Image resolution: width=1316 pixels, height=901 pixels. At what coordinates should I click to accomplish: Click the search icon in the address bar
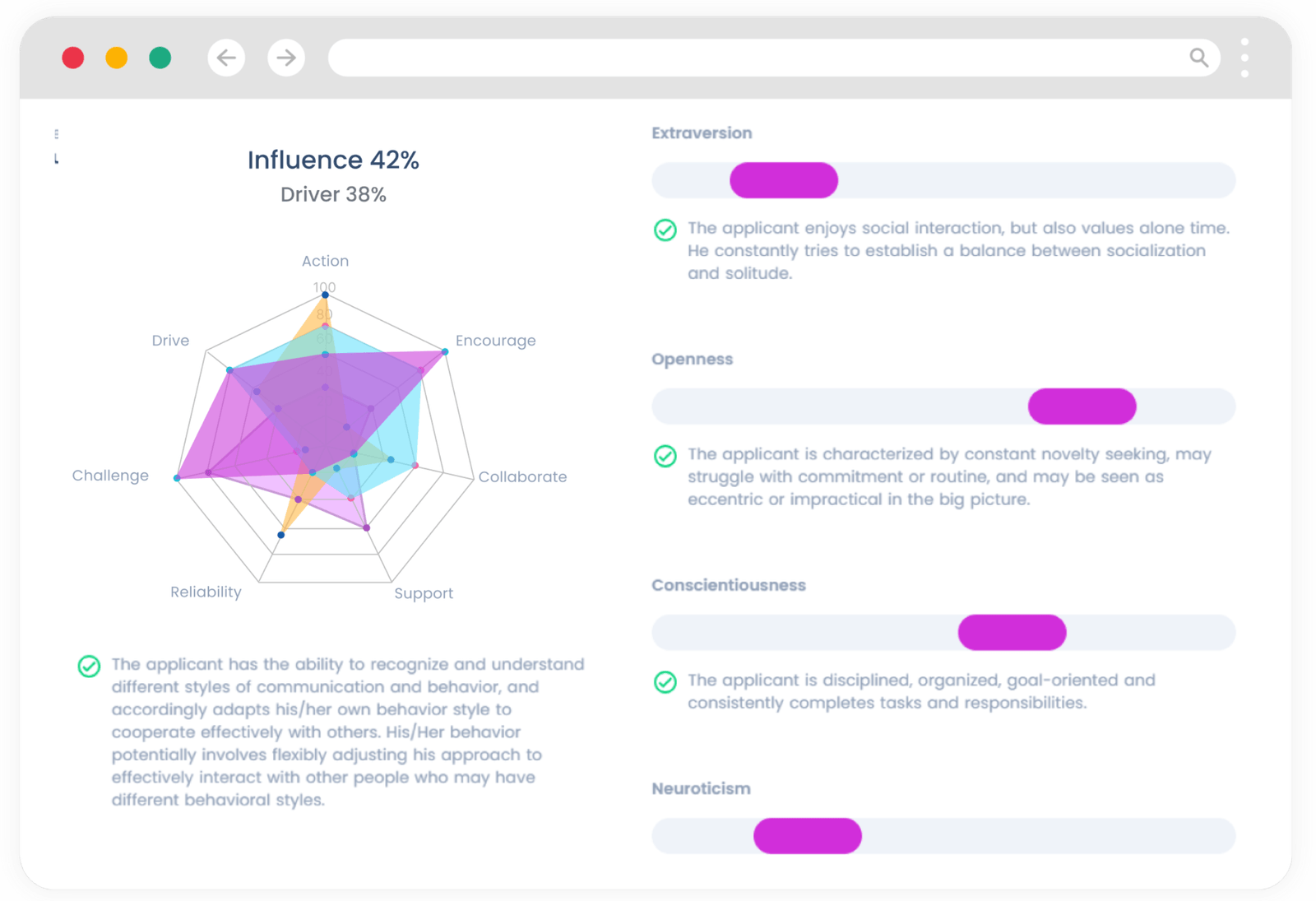pyautogui.click(x=1199, y=58)
